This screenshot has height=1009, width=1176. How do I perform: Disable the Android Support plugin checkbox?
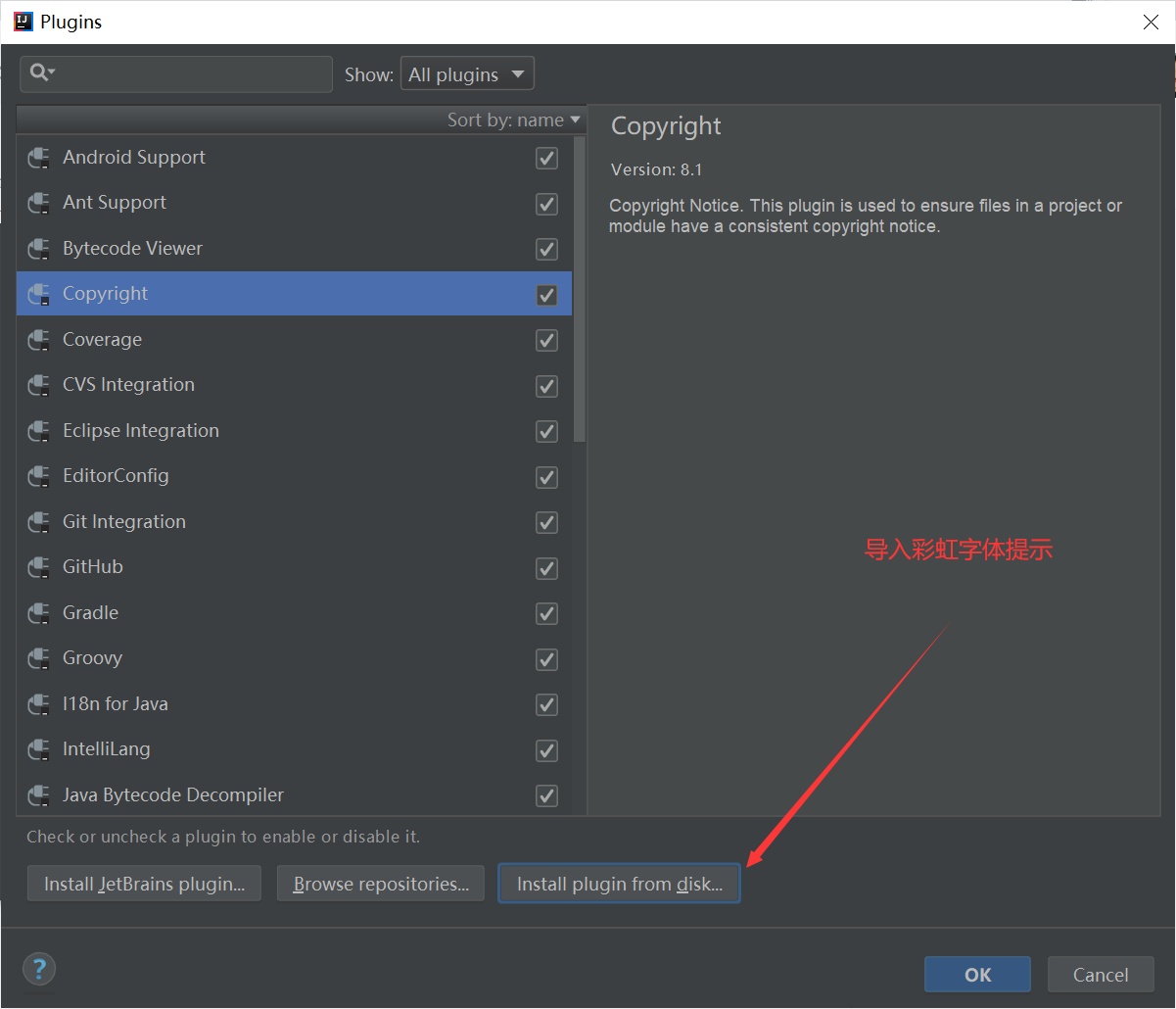click(546, 158)
